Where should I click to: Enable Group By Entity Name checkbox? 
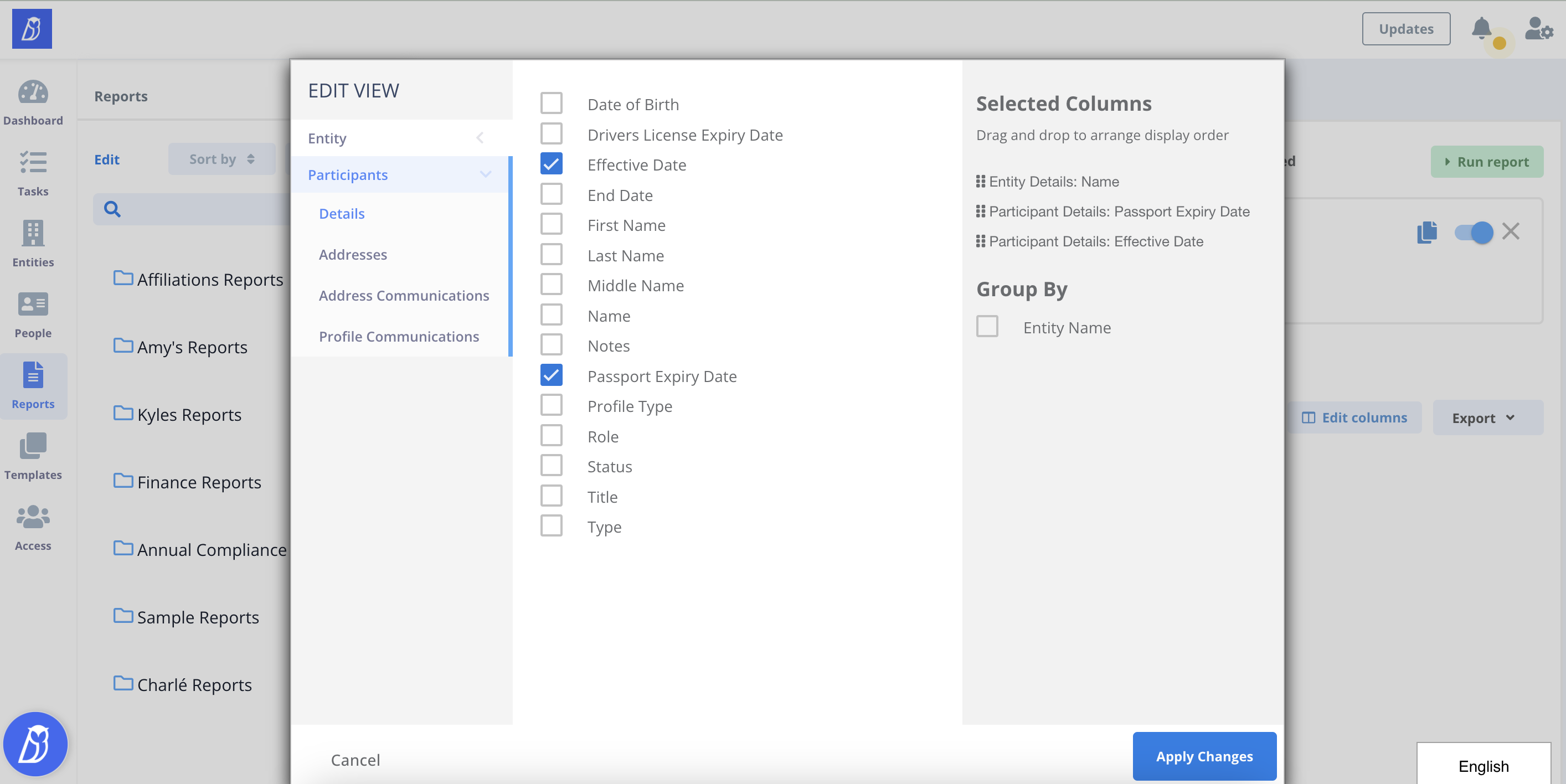(x=987, y=326)
